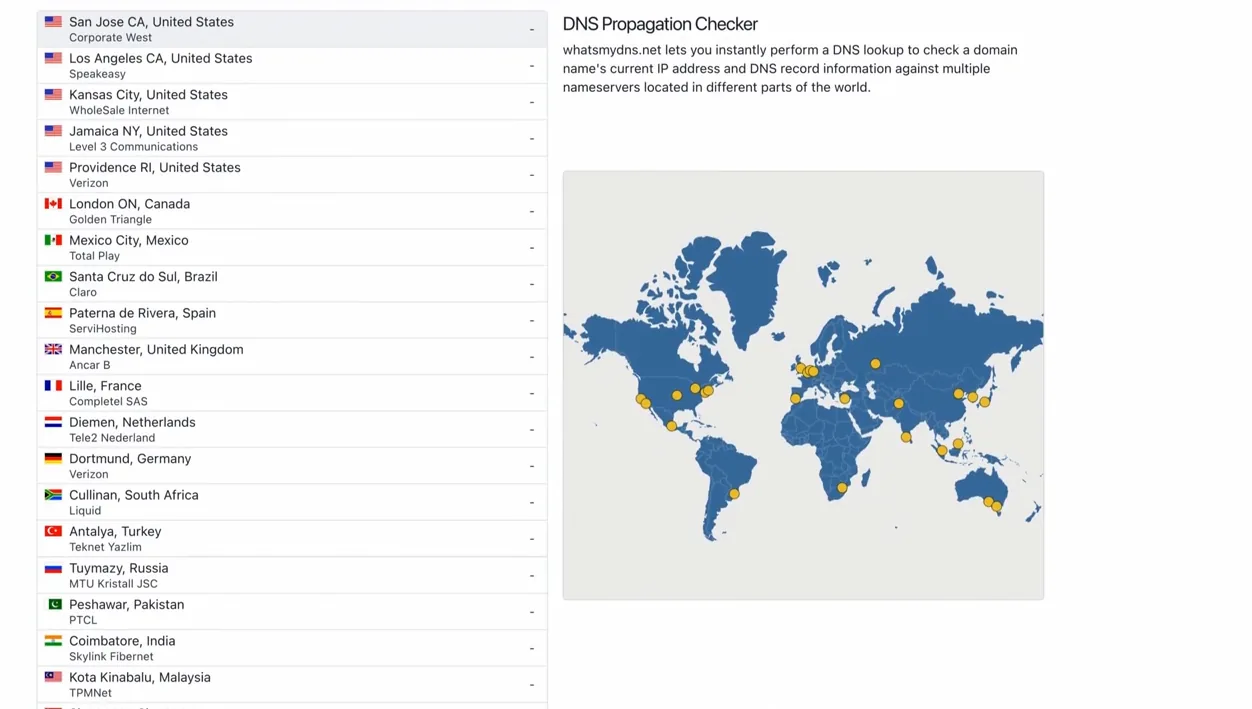Viewport: 1252px width, 709px height.
Task: Click the Malaysia flag beside Kota Kinabalu
Action: (53, 677)
